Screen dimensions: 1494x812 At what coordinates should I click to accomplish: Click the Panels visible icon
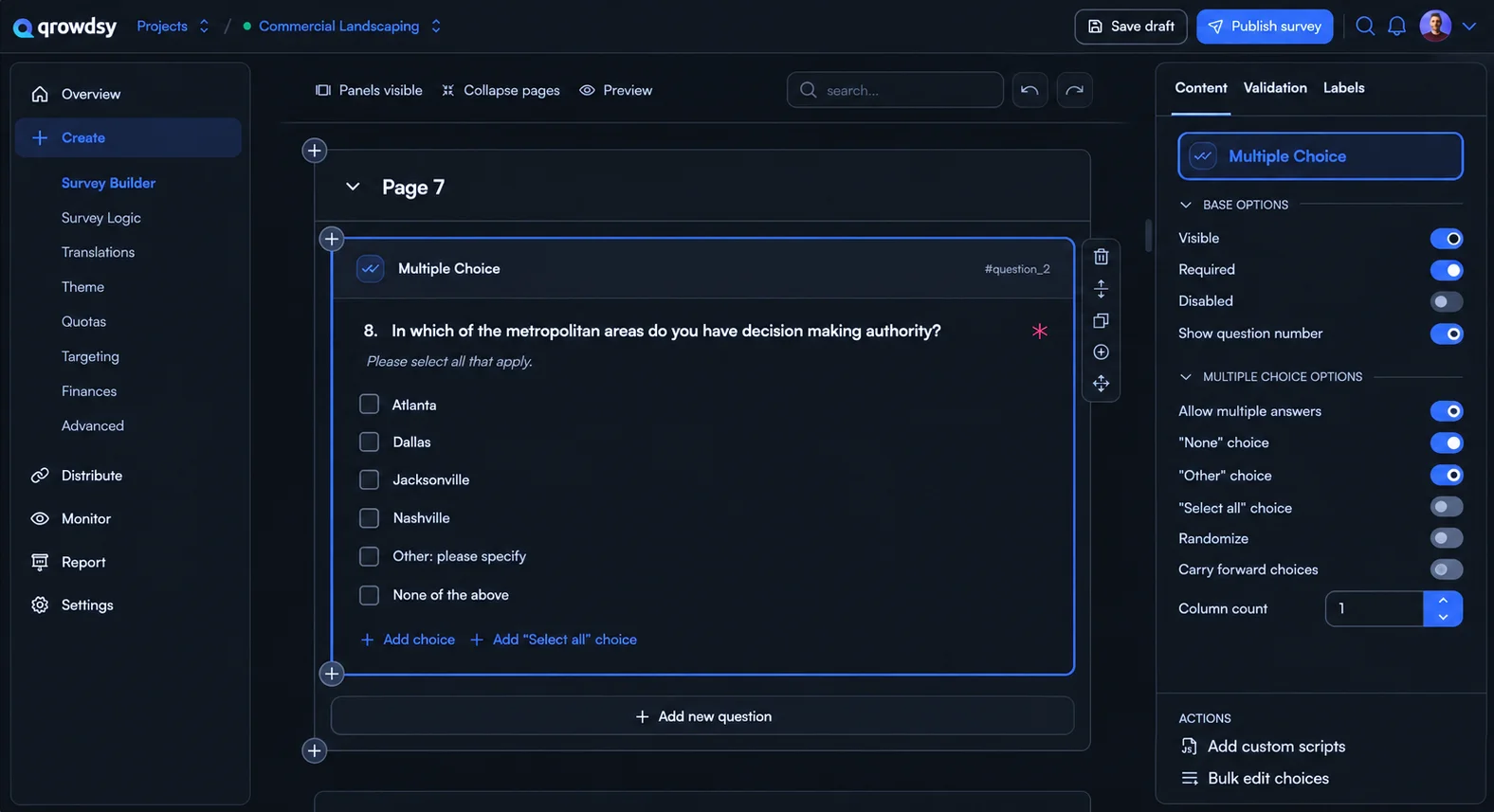tap(323, 90)
